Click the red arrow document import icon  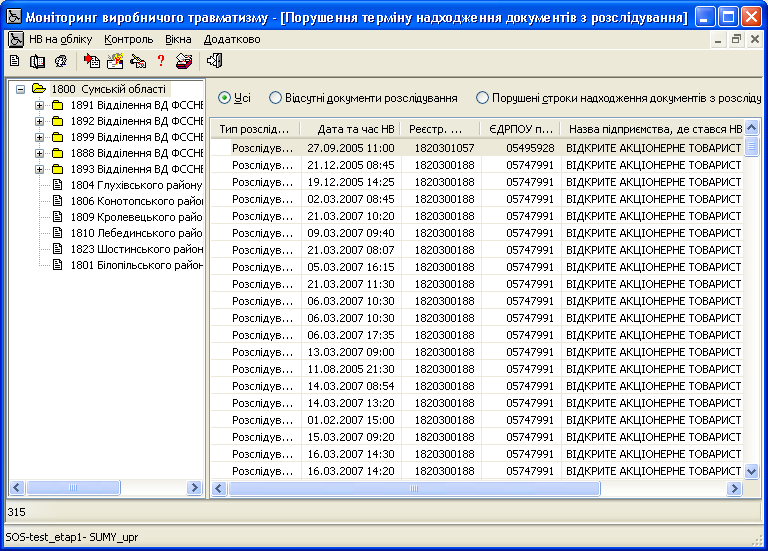92,61
